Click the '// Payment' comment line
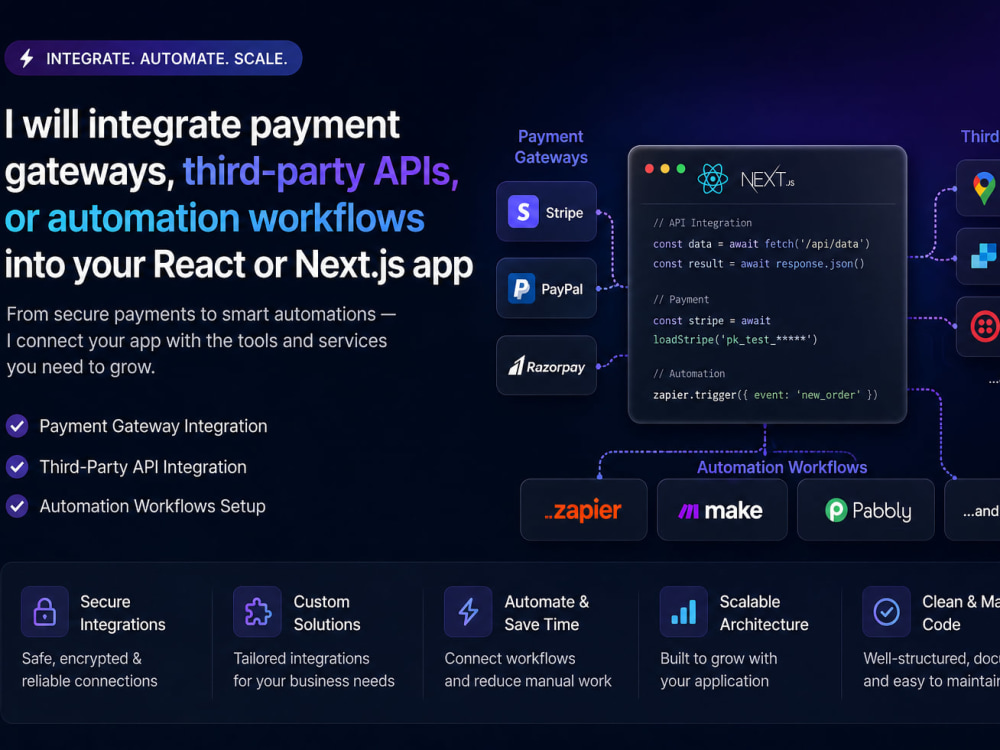The height and width of the screenshot is (750, 1000). [680, 299]
